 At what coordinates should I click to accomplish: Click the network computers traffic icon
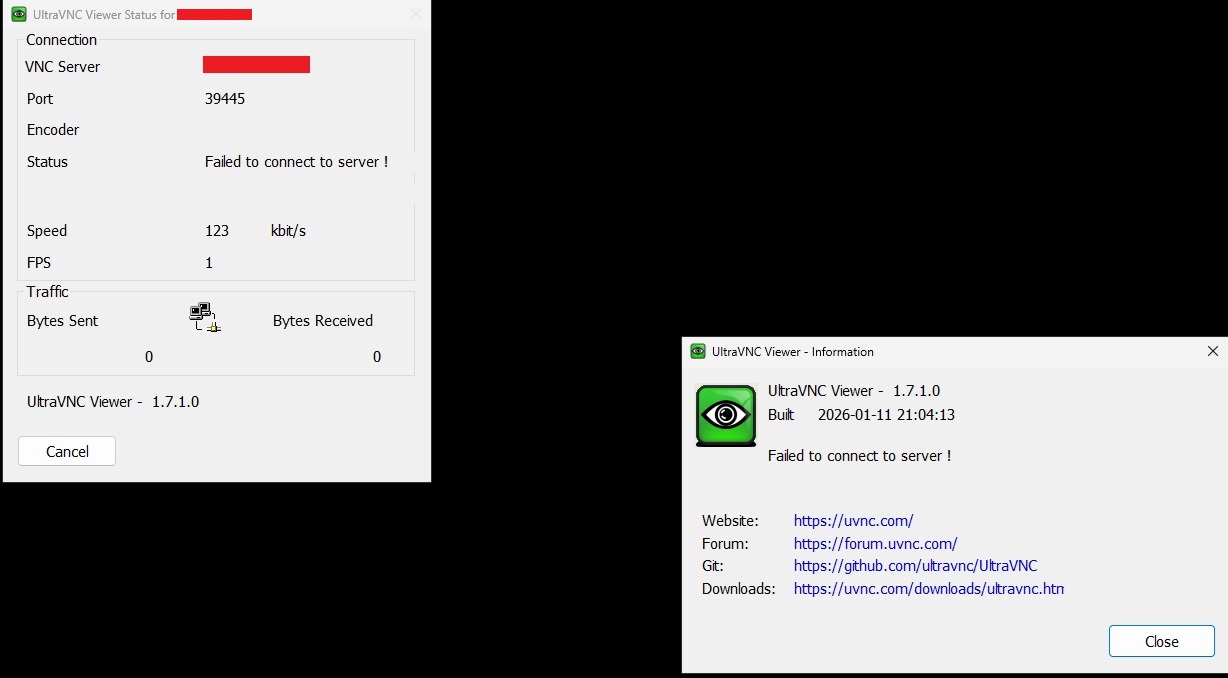tap(204, 317)
